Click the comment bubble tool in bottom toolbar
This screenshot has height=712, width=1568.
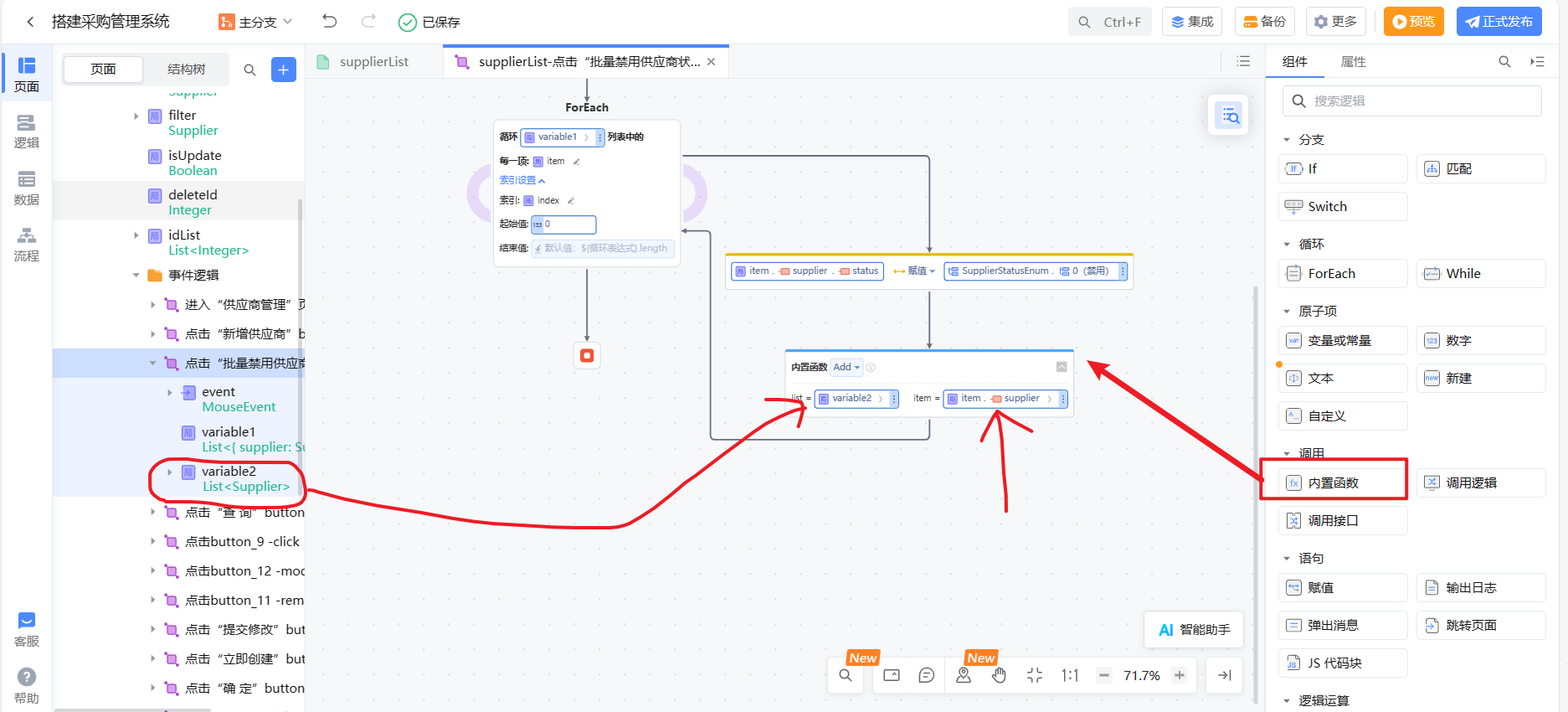(x=927, y=675)
